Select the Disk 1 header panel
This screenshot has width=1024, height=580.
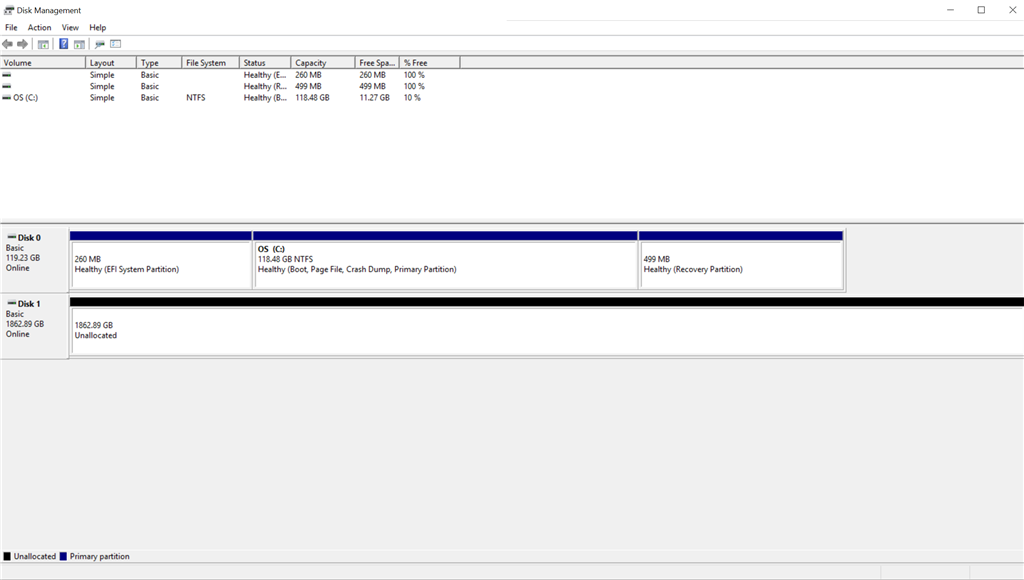[34, 325]
